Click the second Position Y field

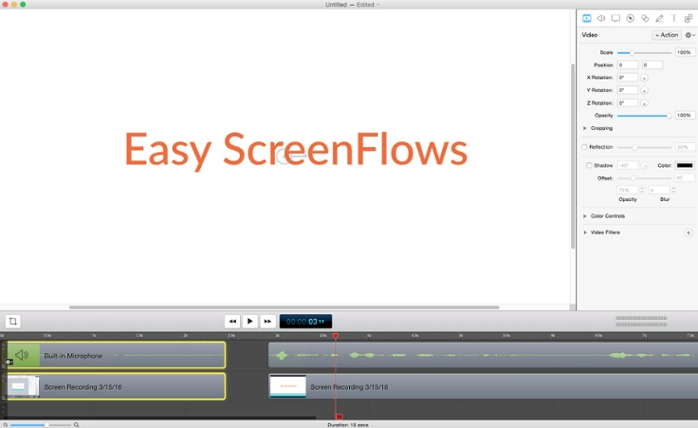[652, 65]
